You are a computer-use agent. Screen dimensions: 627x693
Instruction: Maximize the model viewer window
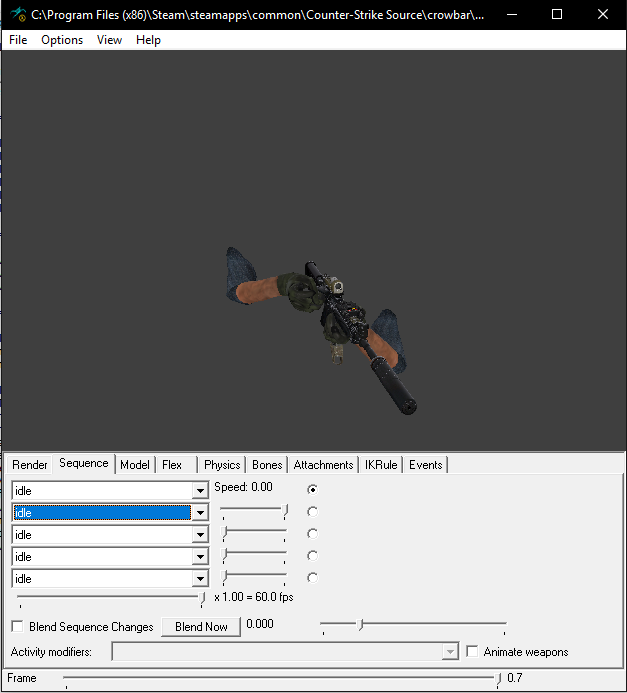(x=557, y=15)
